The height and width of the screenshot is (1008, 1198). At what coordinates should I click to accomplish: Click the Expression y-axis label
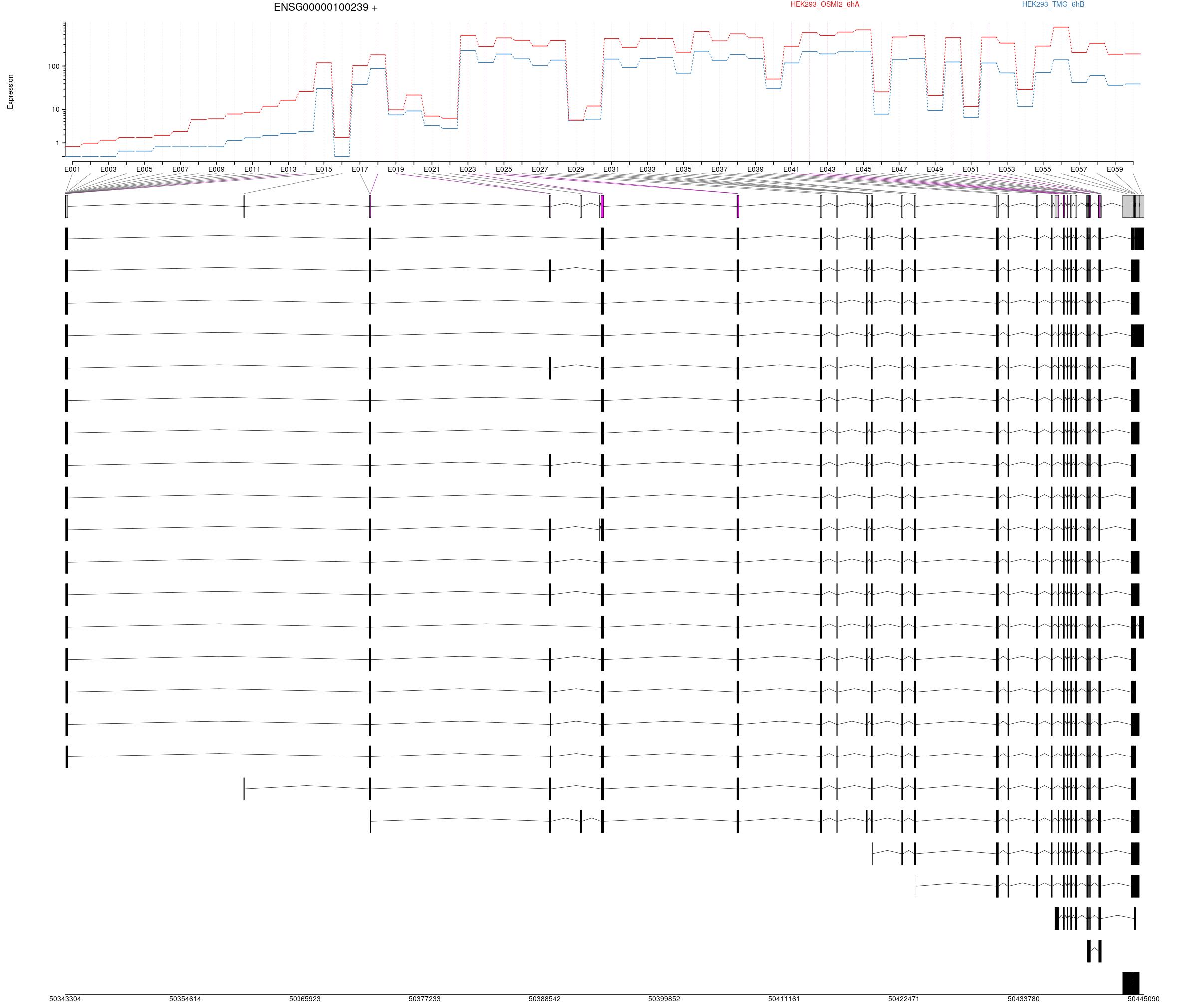pos(10,92)
